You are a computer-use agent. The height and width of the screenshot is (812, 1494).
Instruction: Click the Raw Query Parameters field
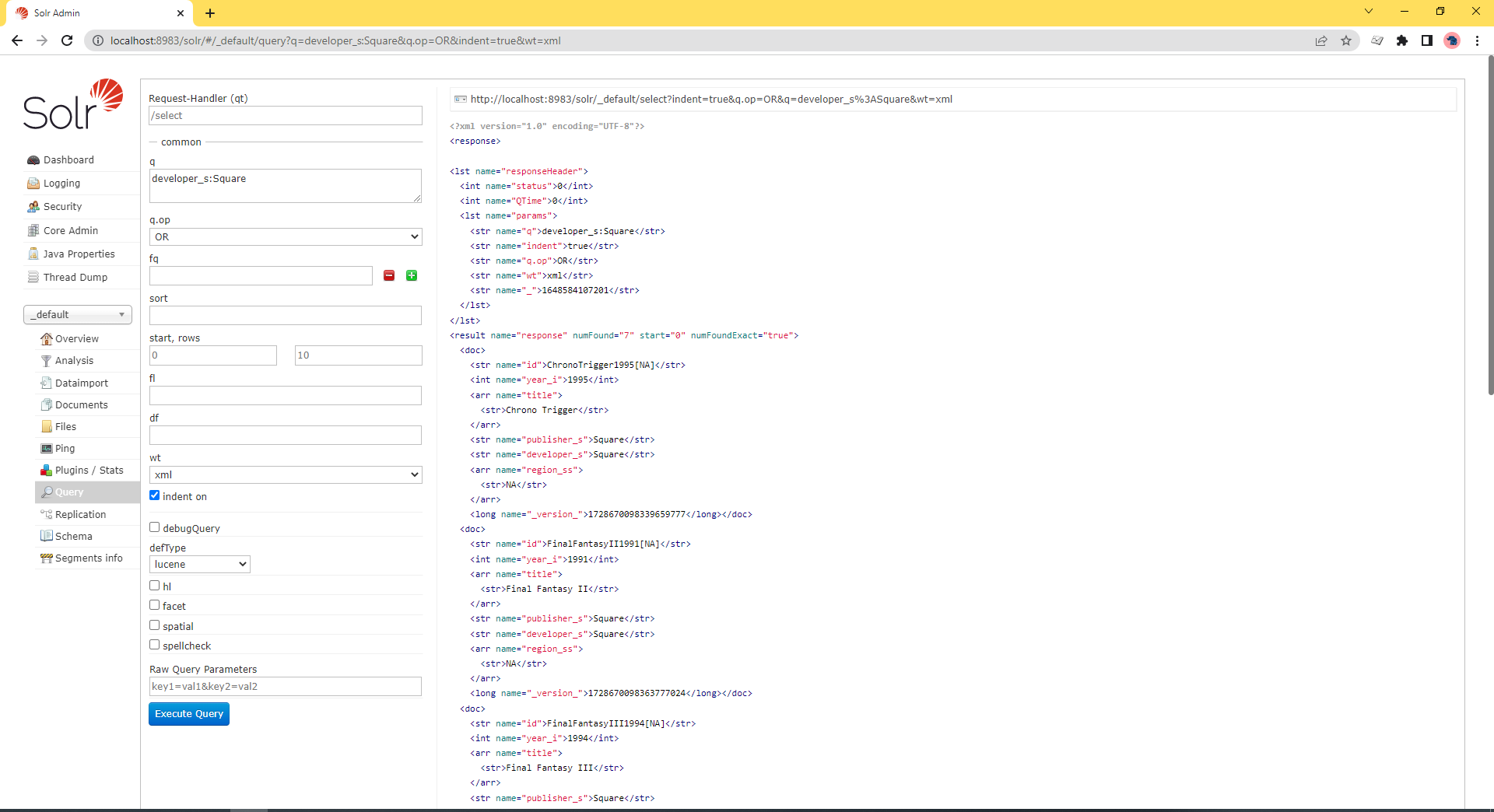pos(286,687)
